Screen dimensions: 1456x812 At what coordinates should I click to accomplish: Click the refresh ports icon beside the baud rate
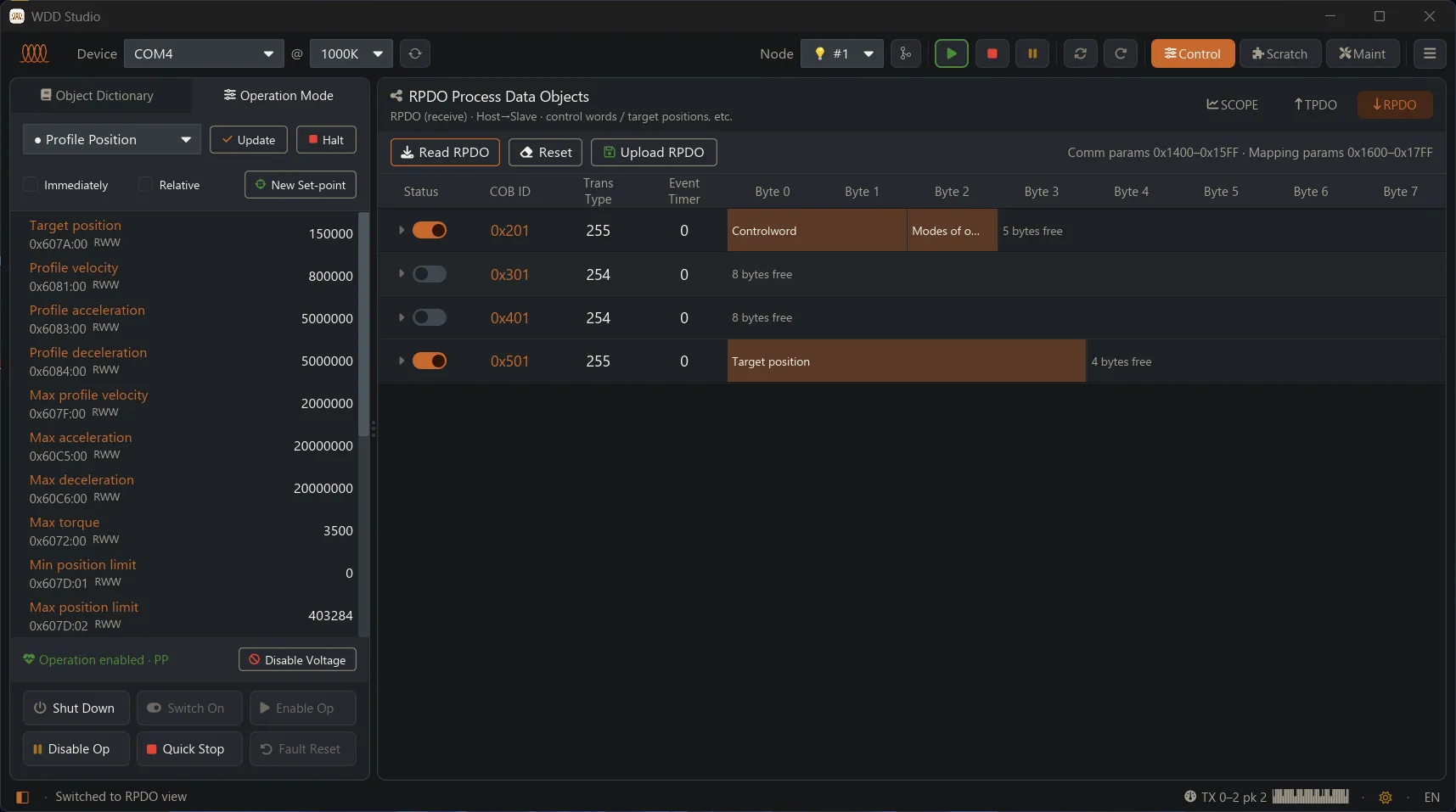pyautogui.click(x=414, y=53)
